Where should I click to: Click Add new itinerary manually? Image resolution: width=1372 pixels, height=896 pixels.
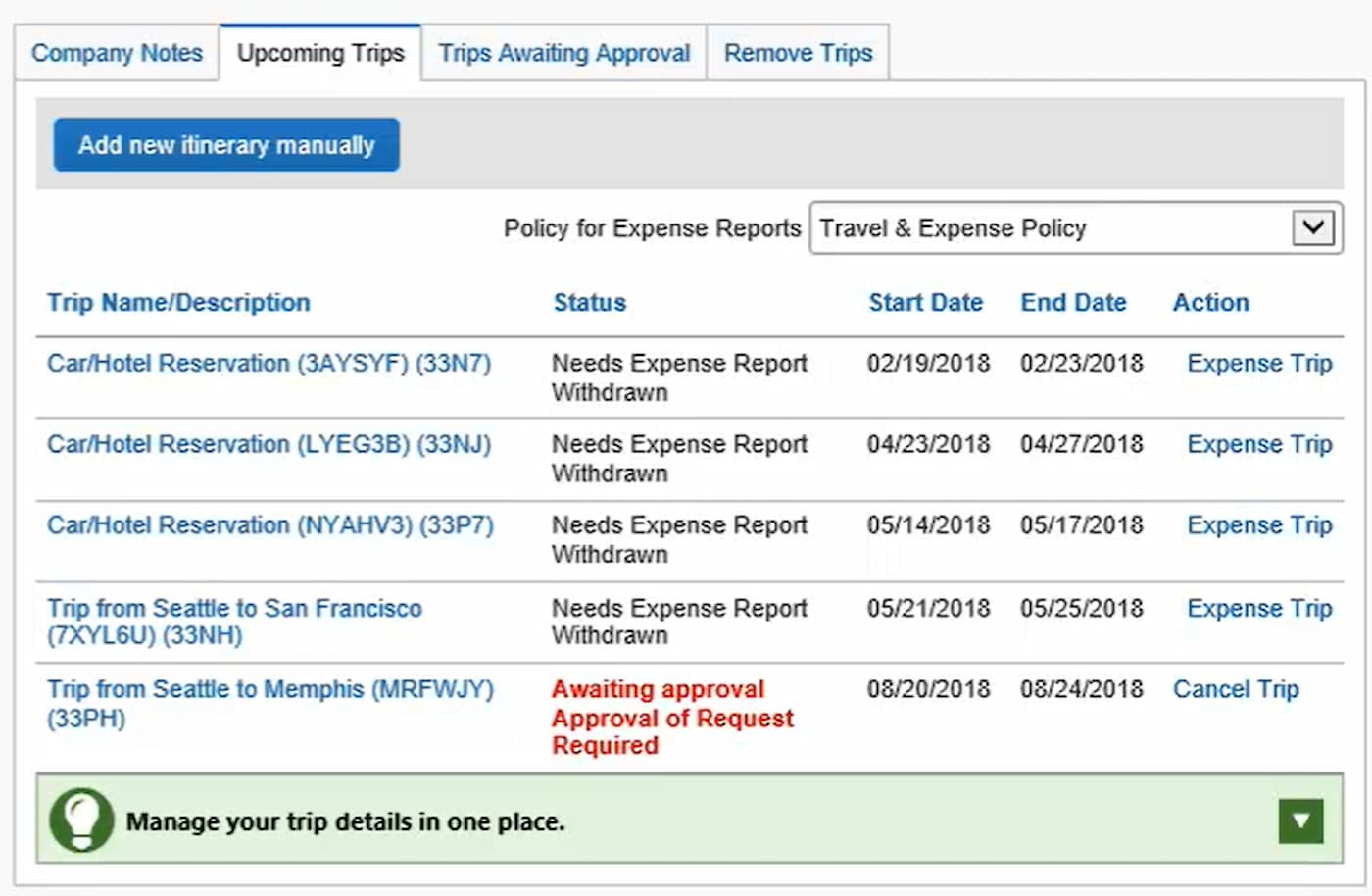pos(225,144)
